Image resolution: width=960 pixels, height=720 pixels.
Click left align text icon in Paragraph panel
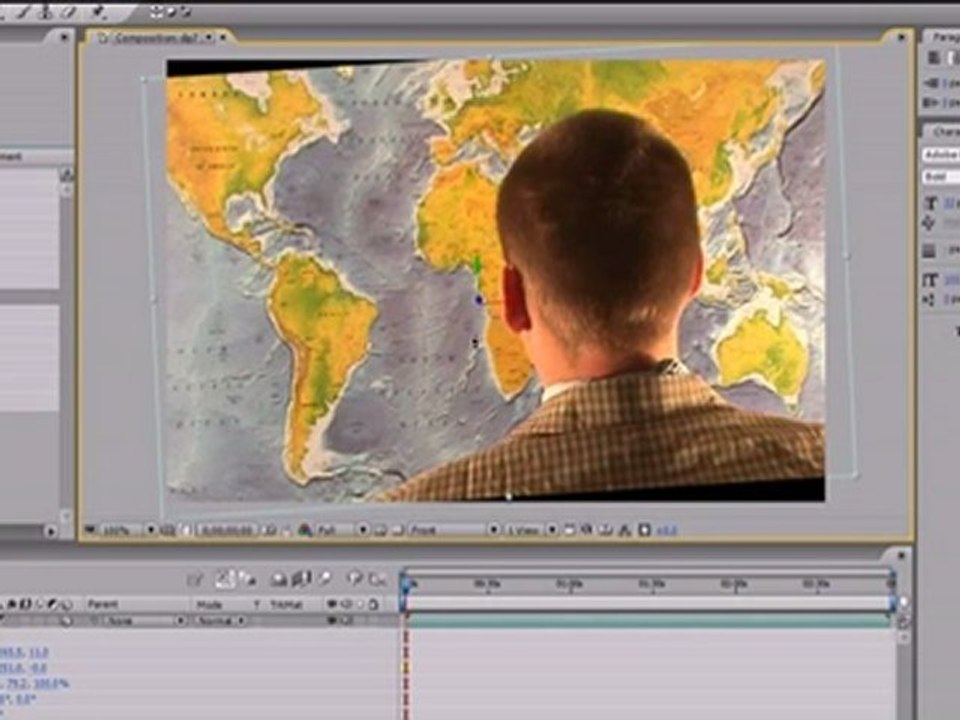(x=934, y=58)
